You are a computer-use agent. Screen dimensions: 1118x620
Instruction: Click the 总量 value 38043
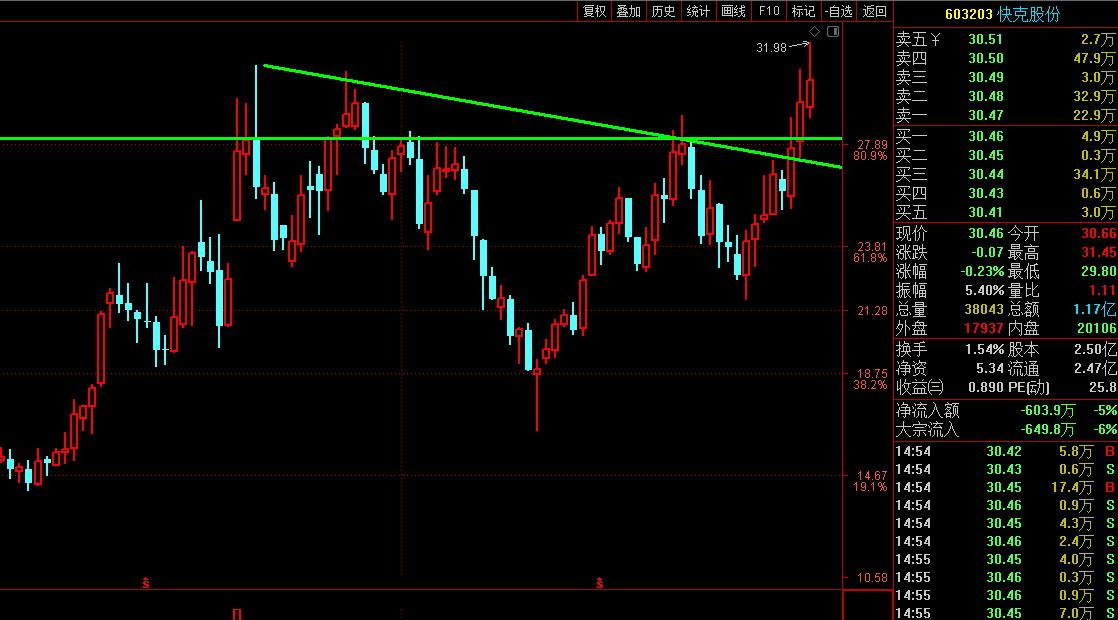point(984,309)
